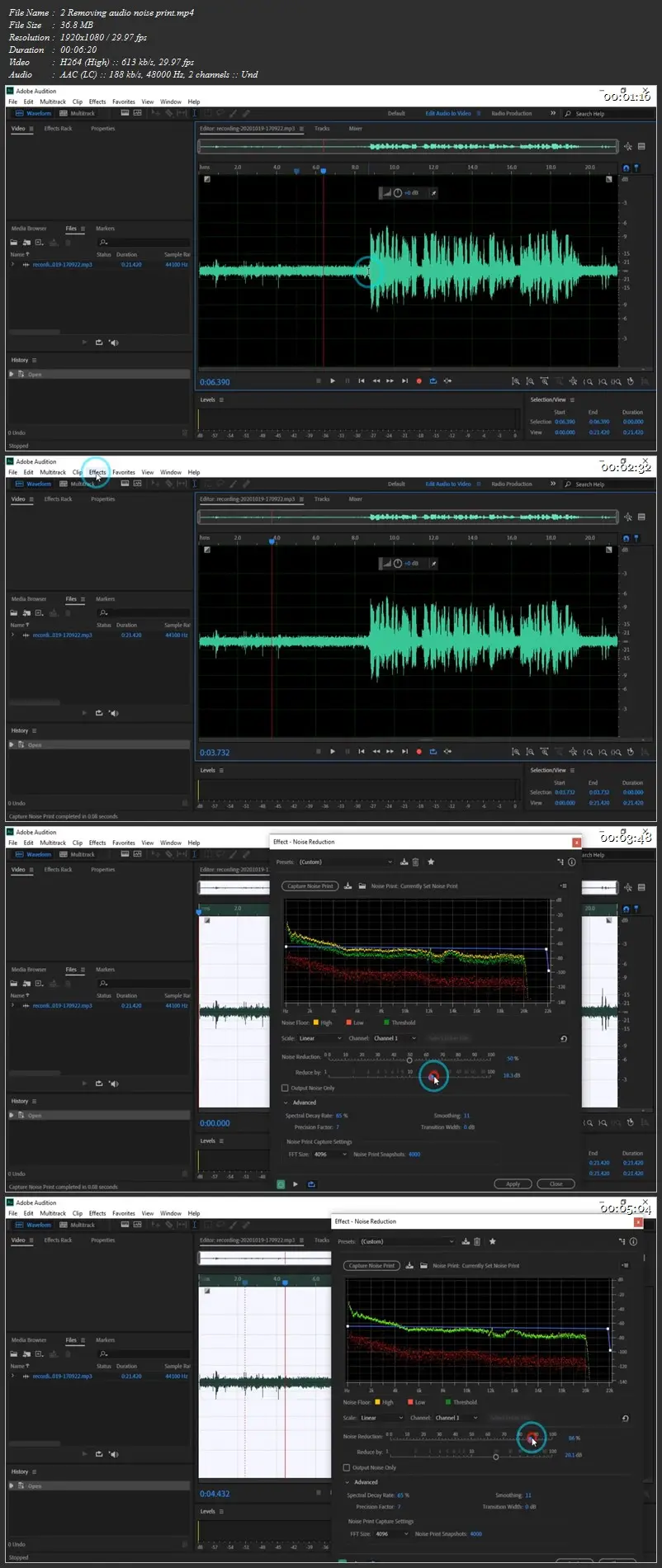Click the Fast Forward icon in the 00:01:16 frame
Image resolution: width=662 pixels, height=1568 pixels.
click(390, 381)
